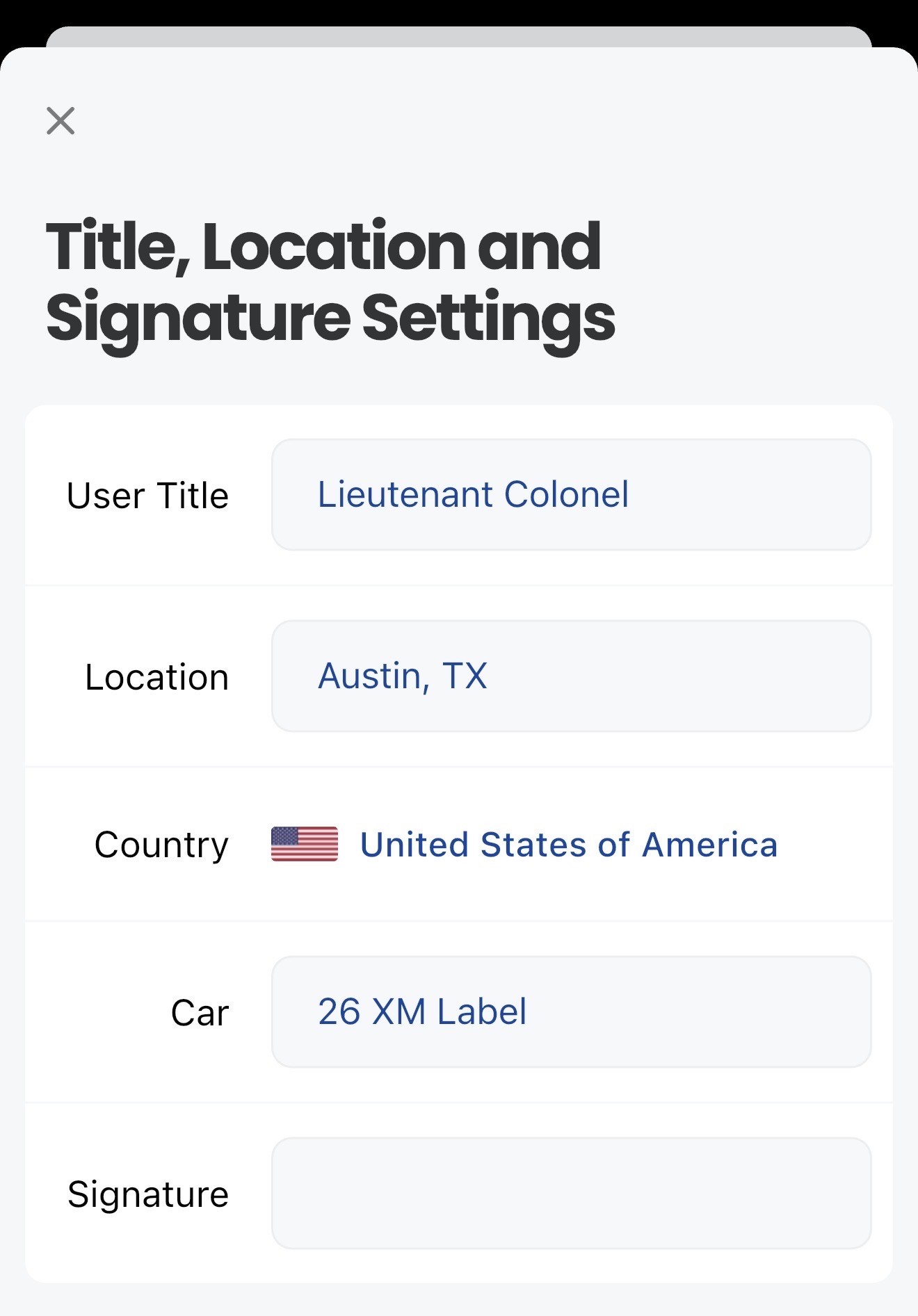This screenshot has height=1316, width=918.
Task: Click the United States flag icon
Action: pyautogui.click(x=305, y=844)
